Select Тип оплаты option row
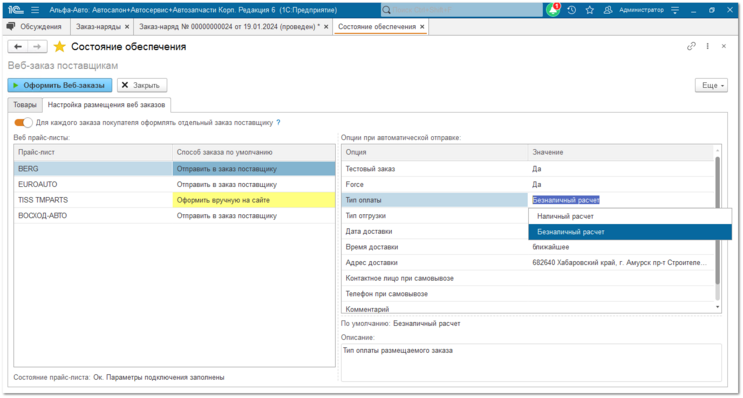This screenshot has height=398, width=743. coord(435,200)
